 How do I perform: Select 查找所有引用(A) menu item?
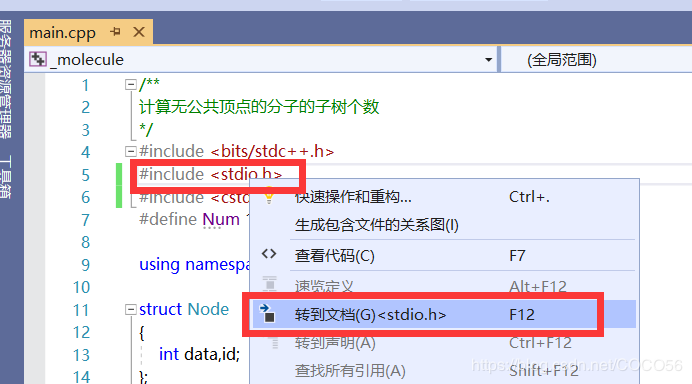pos(445,371)
